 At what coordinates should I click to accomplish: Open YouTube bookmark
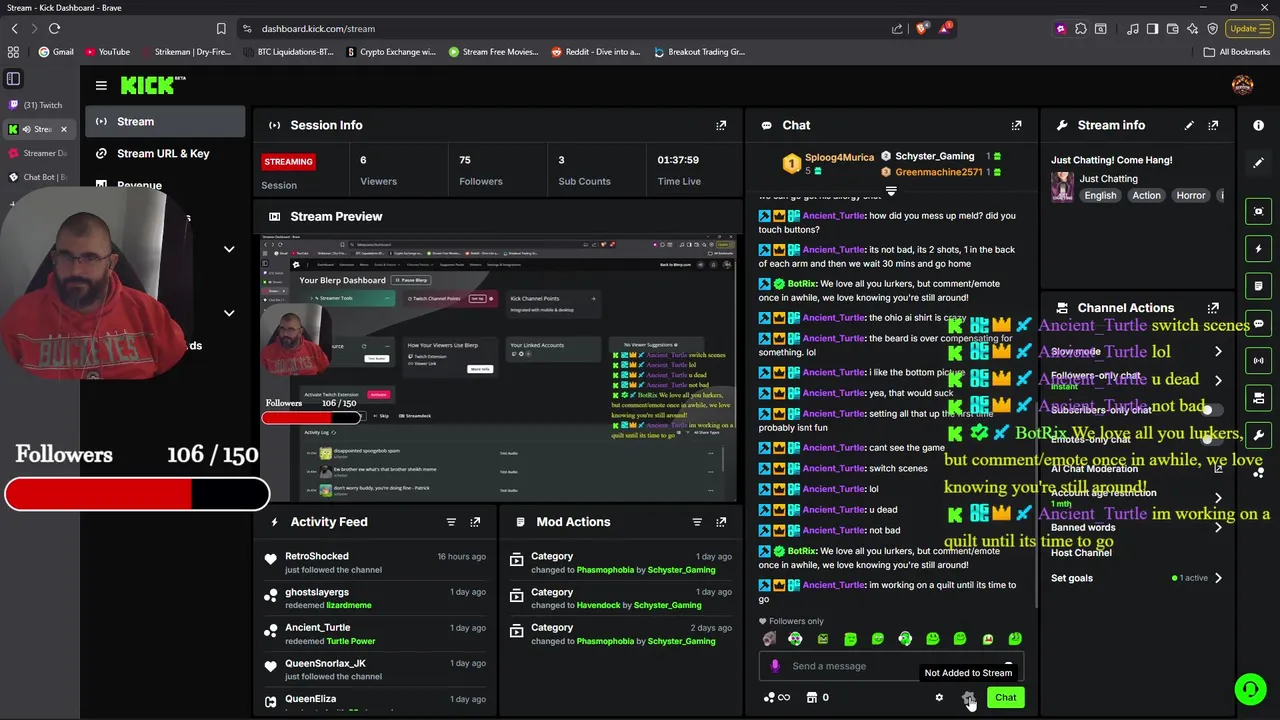107,52
